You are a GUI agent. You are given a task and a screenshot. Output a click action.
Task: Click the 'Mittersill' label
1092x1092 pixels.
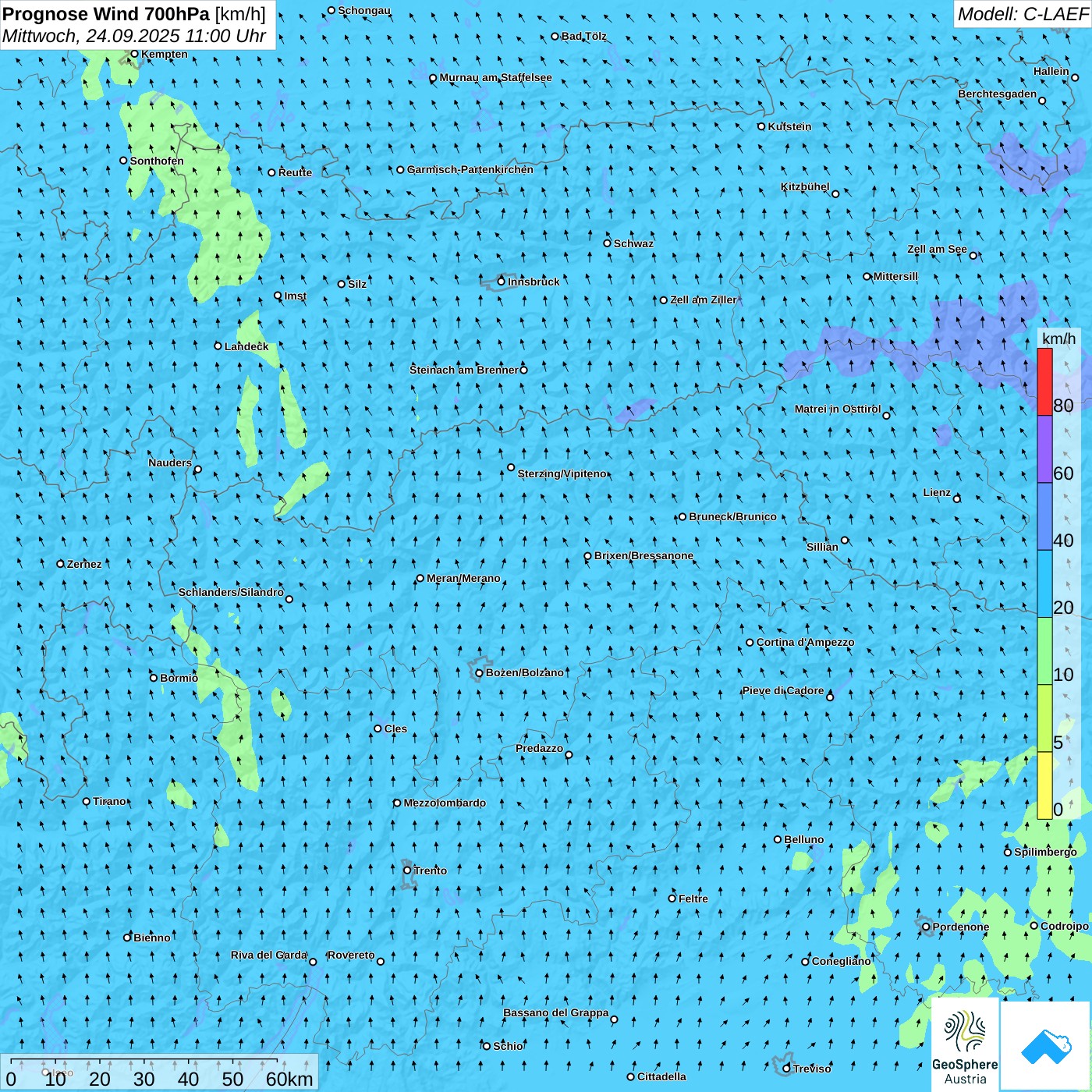coord(896,276)
